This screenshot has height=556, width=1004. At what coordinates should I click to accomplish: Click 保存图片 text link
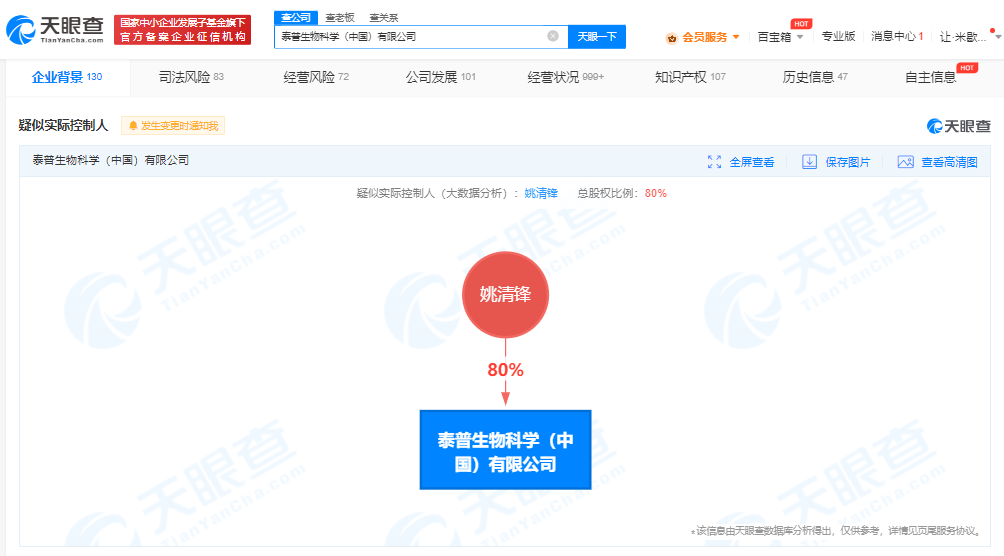point(848,162)
